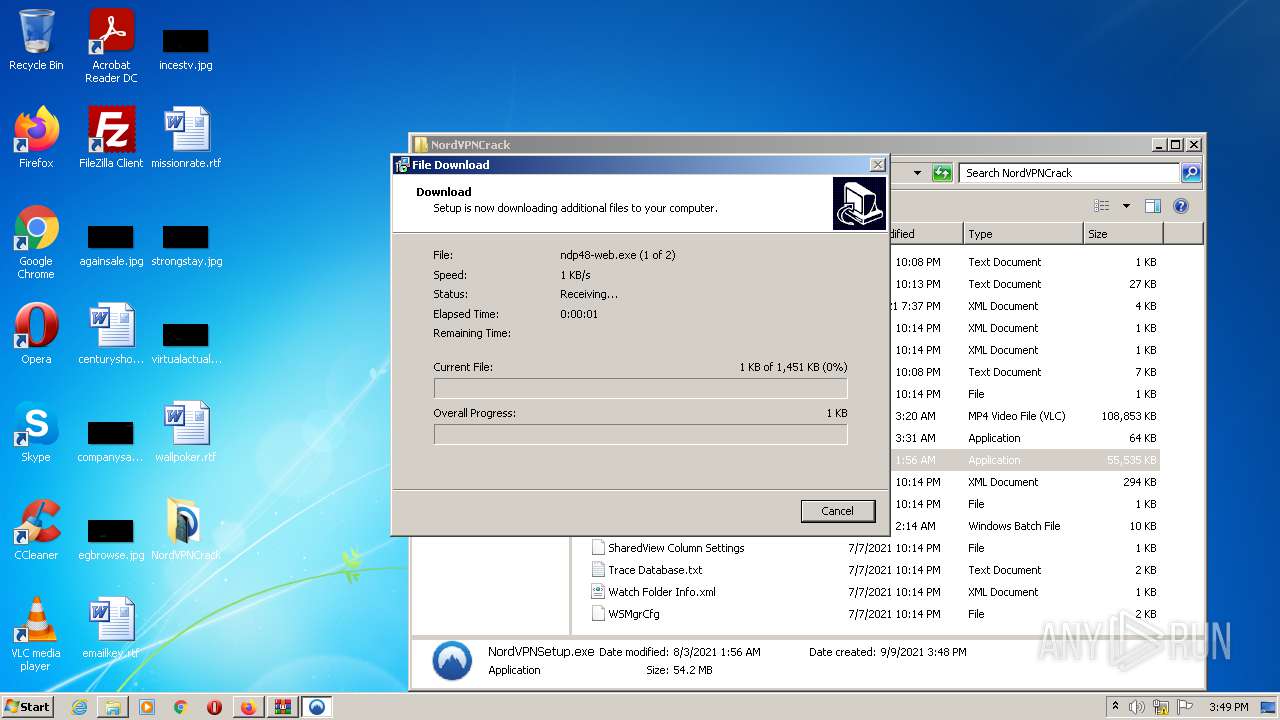Toggle the Explorer preview pane

(1153, 206)
